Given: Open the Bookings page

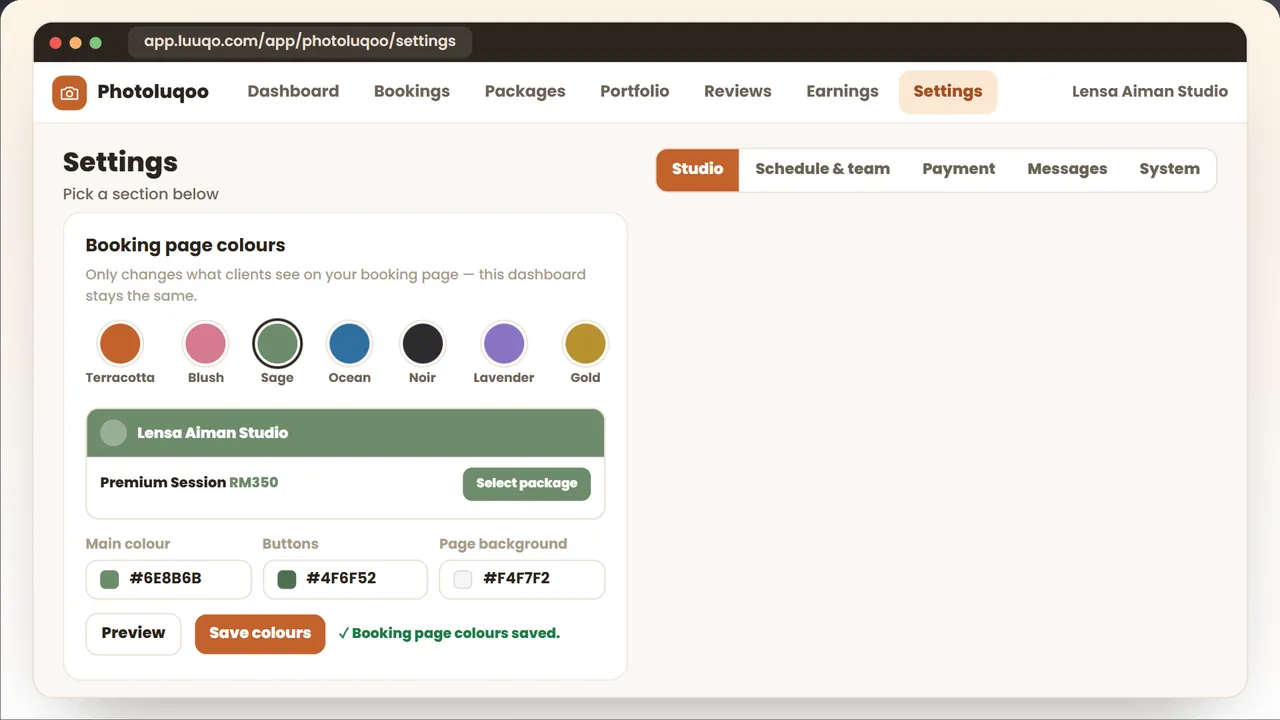Looking at the screenshot, I should pyautogui.click(x=412, y=92).
